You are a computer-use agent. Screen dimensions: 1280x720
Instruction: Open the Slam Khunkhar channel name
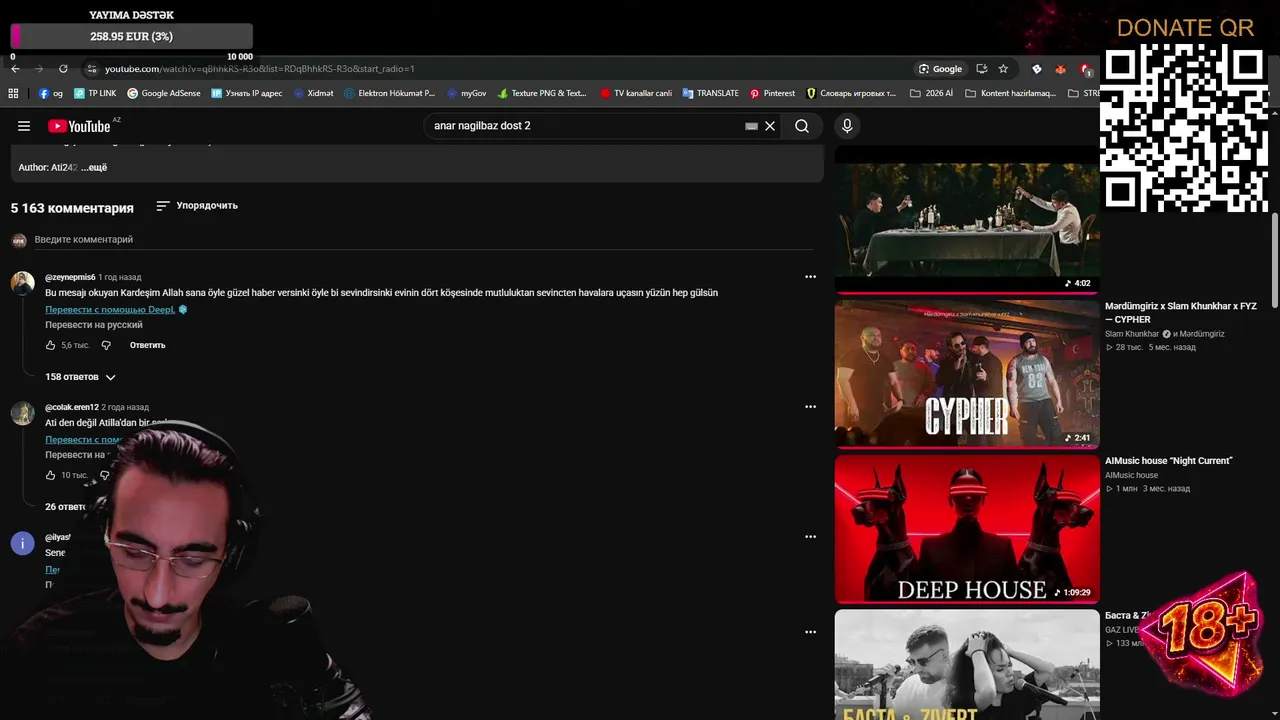click(1132, 334)
